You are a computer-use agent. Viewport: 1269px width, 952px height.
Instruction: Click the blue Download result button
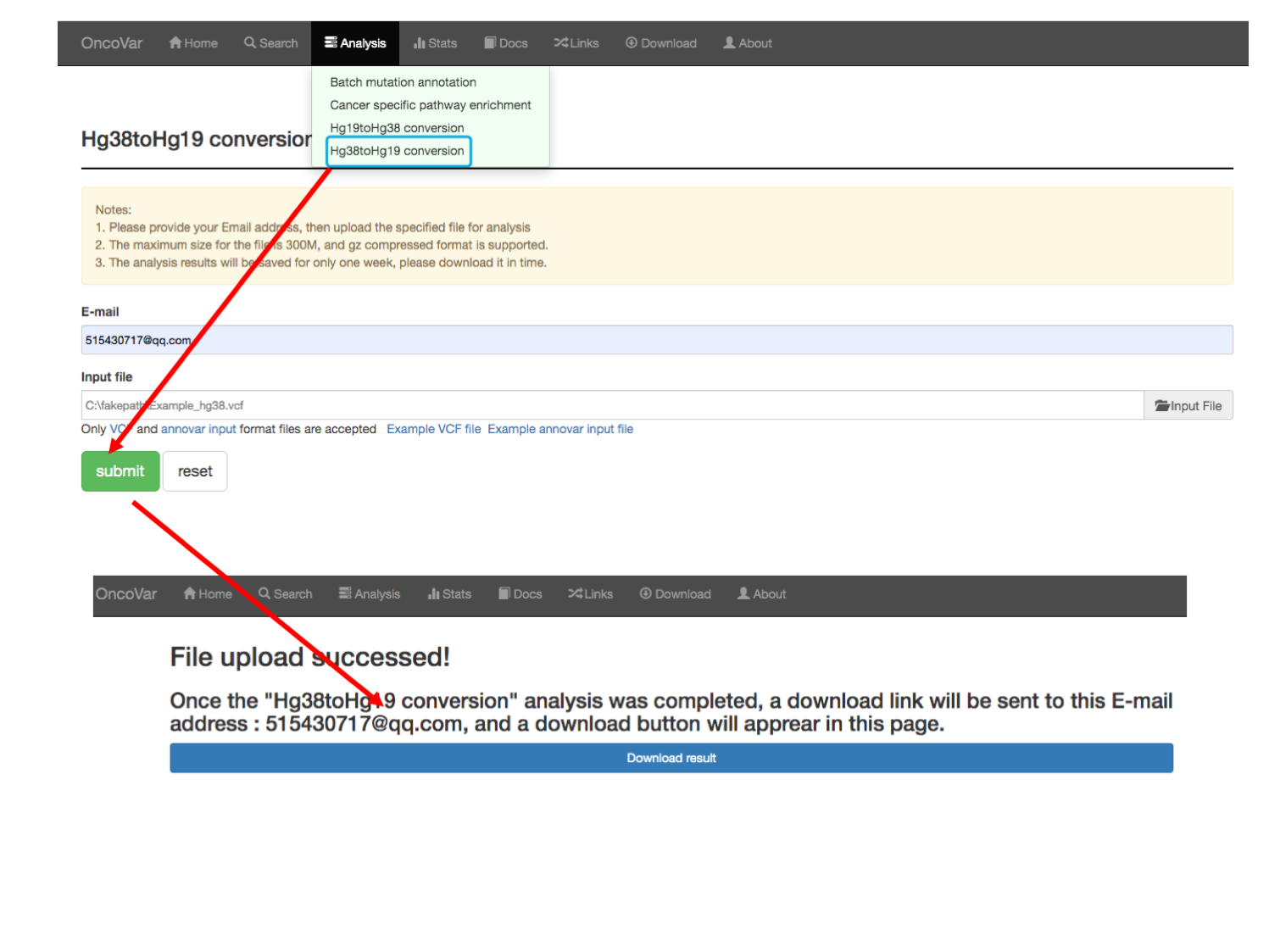[671, 758]
